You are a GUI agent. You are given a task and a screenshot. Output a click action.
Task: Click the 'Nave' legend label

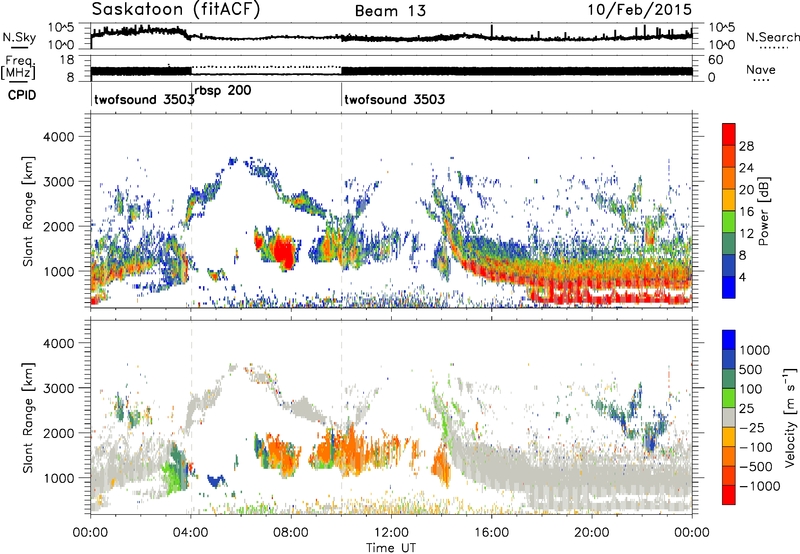coord(761,70)
